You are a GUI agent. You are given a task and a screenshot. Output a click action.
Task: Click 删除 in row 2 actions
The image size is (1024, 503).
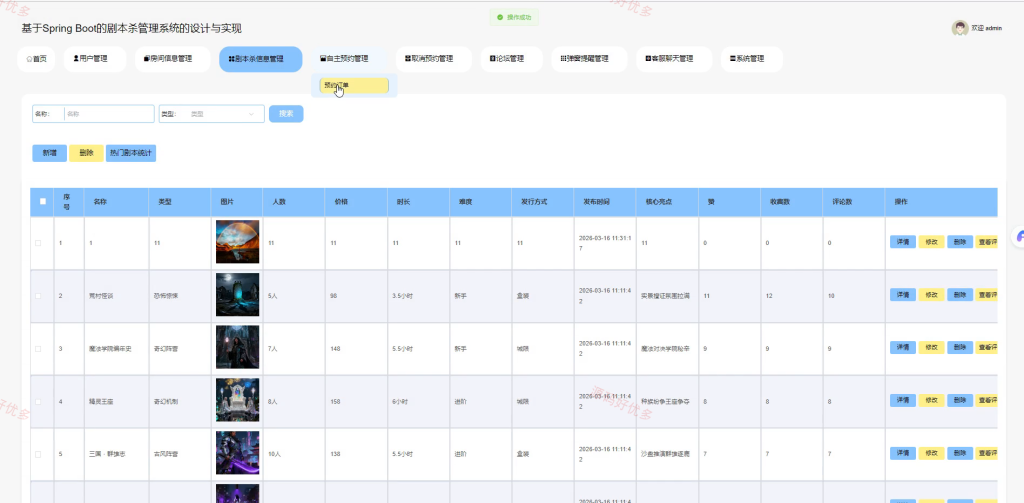click(x=960, y=295)
